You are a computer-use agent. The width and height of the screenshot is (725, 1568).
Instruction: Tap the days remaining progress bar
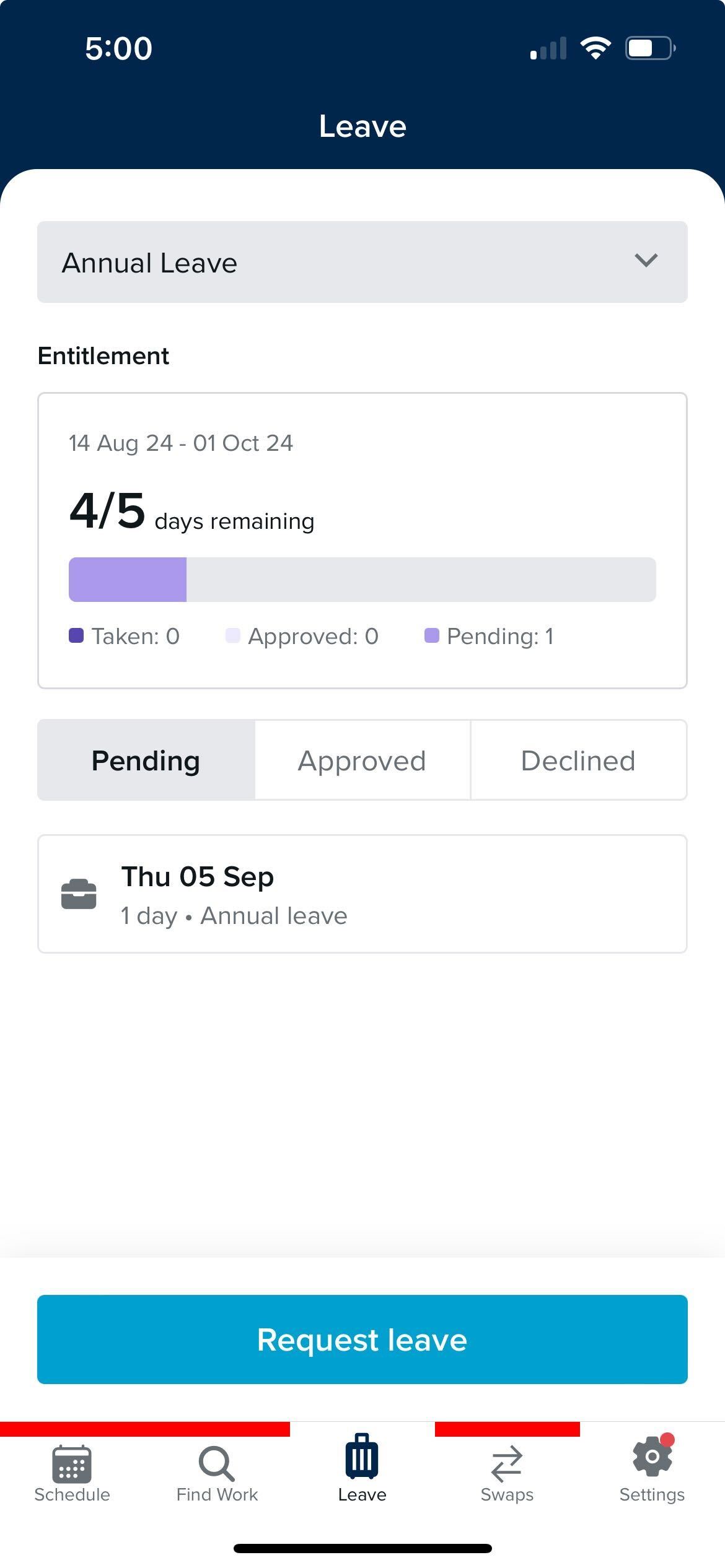tap(362, 580)
